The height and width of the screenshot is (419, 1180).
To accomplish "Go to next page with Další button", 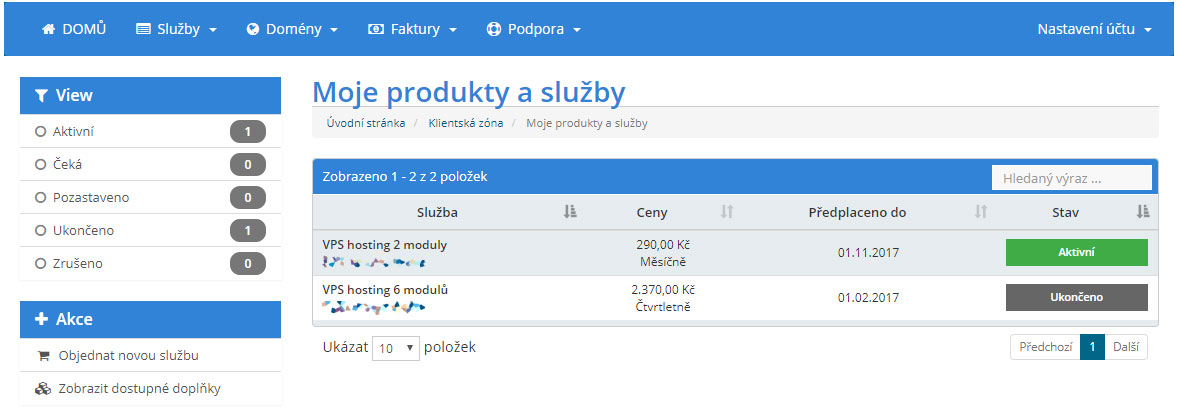I will [1126, 347].
